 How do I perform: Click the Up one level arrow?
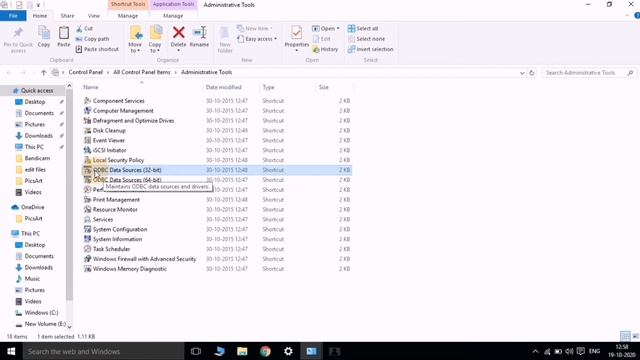[x=44, y=73]
